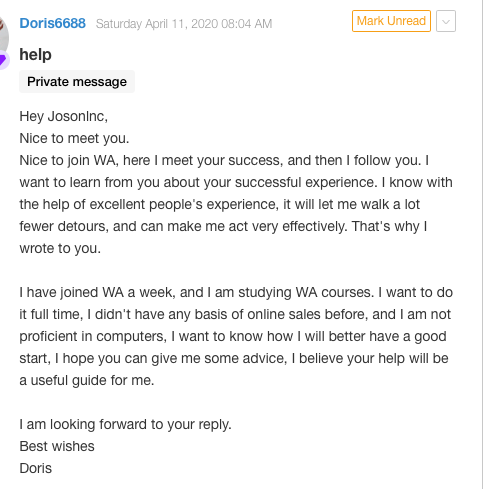Viewport: 485px width, 489px height.
Task: Click the line starting 'want to learn from you'
Action: pos(236,183)
